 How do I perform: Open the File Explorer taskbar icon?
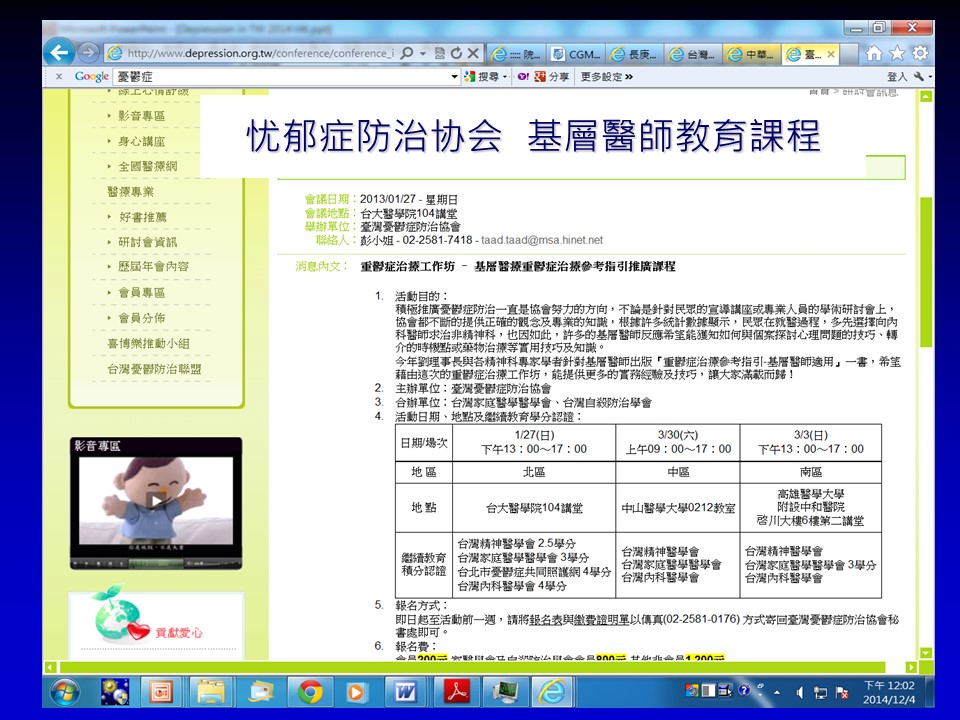click(211, 692)
